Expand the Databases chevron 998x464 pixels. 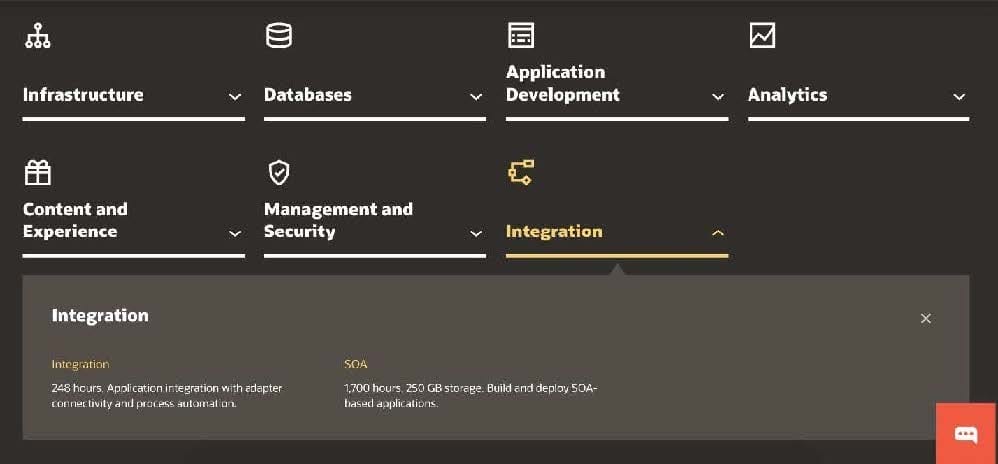(x=476, y=97)
